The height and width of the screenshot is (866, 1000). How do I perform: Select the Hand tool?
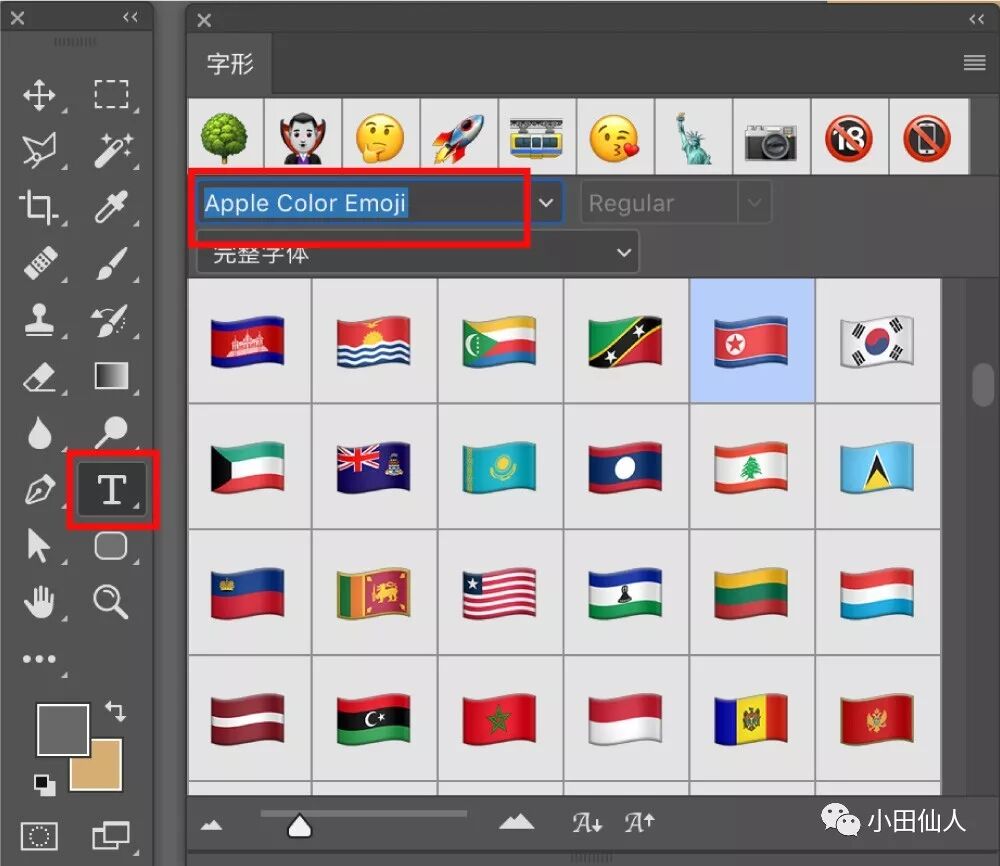point(40,601)
